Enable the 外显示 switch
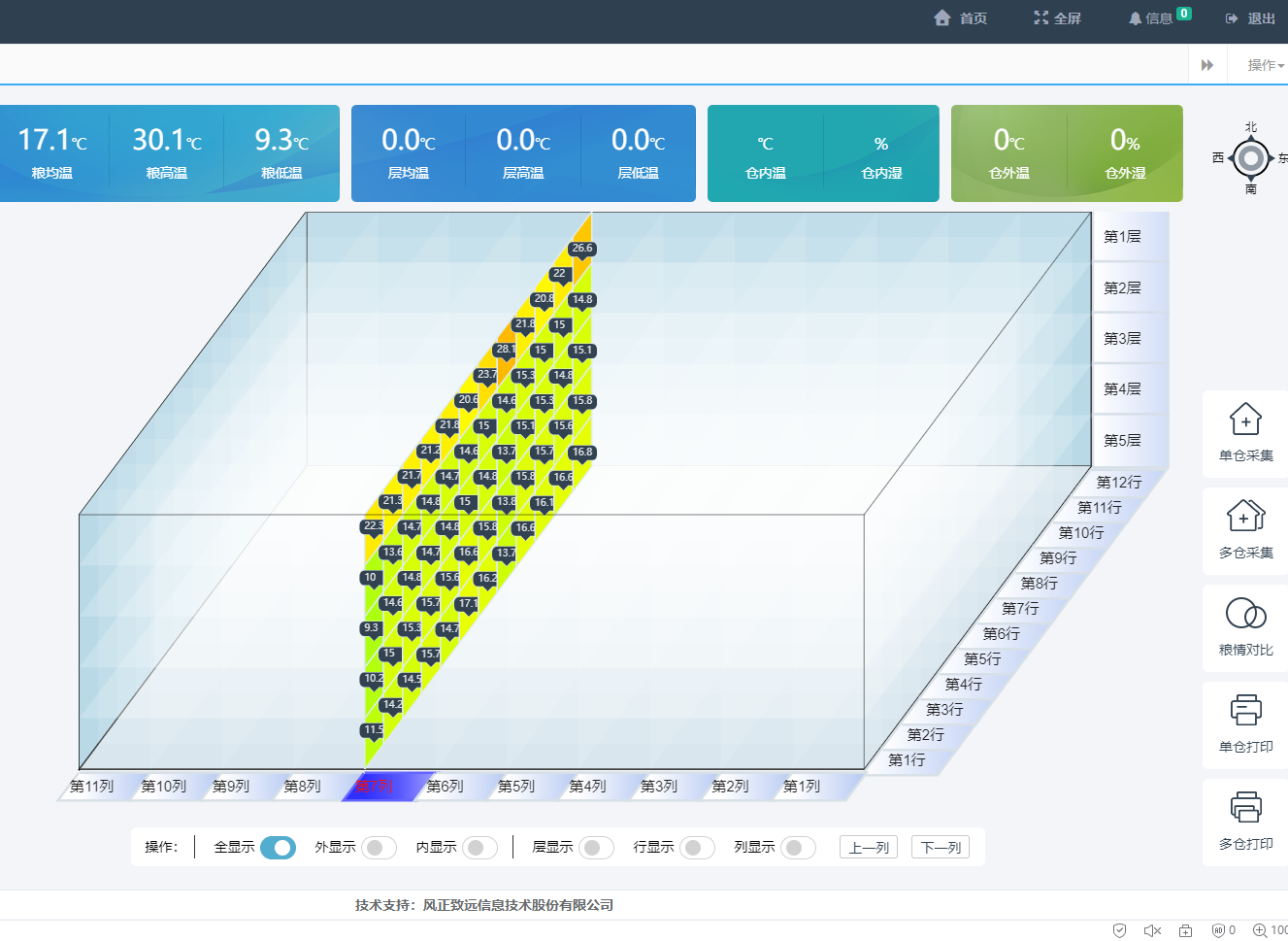The image size is (1288, 941). click(379, 848)
